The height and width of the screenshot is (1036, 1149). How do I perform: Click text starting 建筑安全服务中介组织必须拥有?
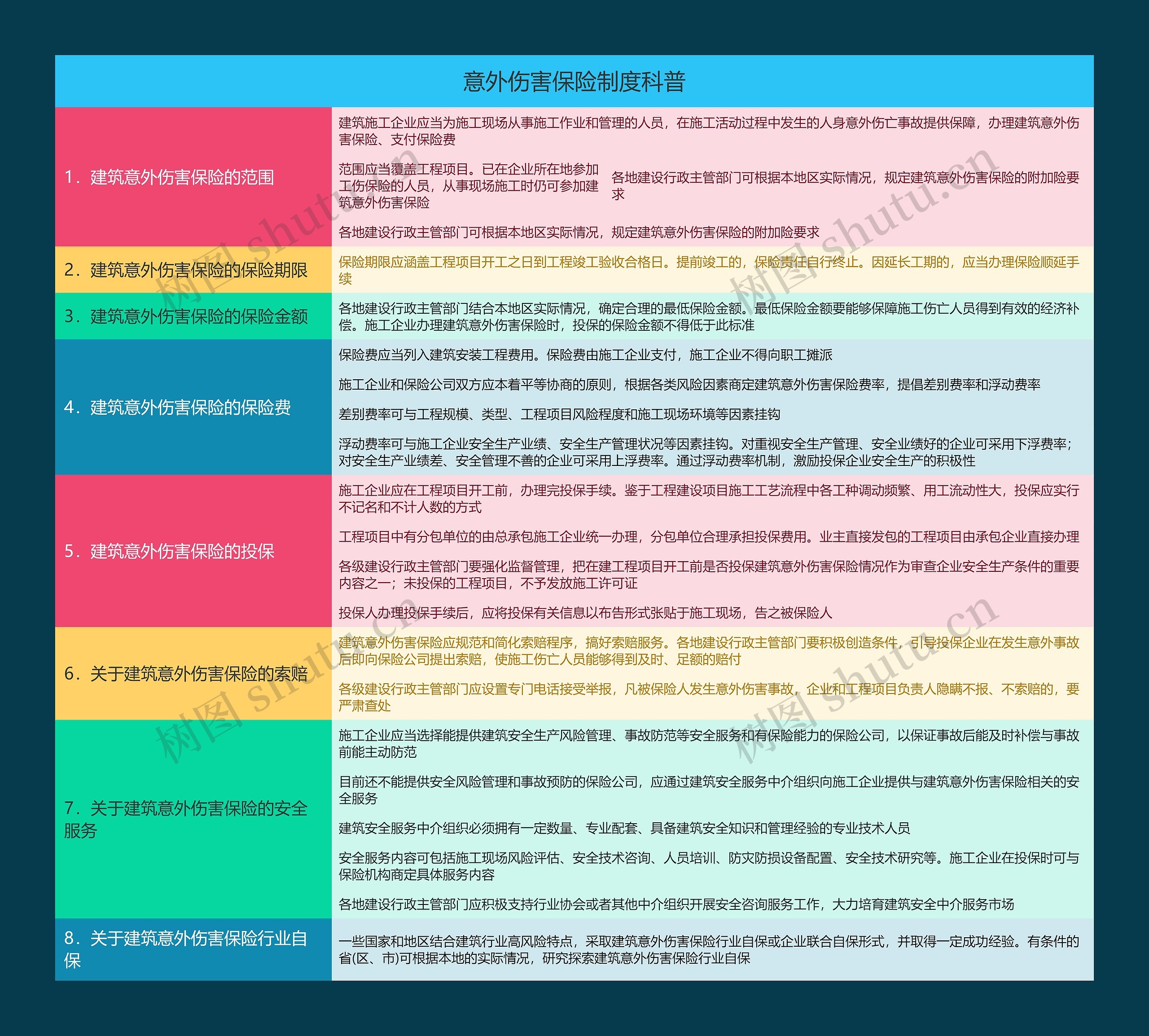point(624,828)
